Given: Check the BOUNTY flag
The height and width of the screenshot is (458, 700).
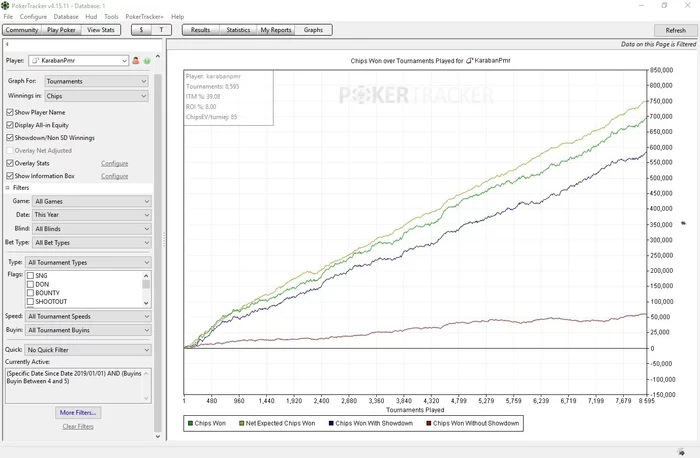Looking at the screenshot, I should click(30, 293).
